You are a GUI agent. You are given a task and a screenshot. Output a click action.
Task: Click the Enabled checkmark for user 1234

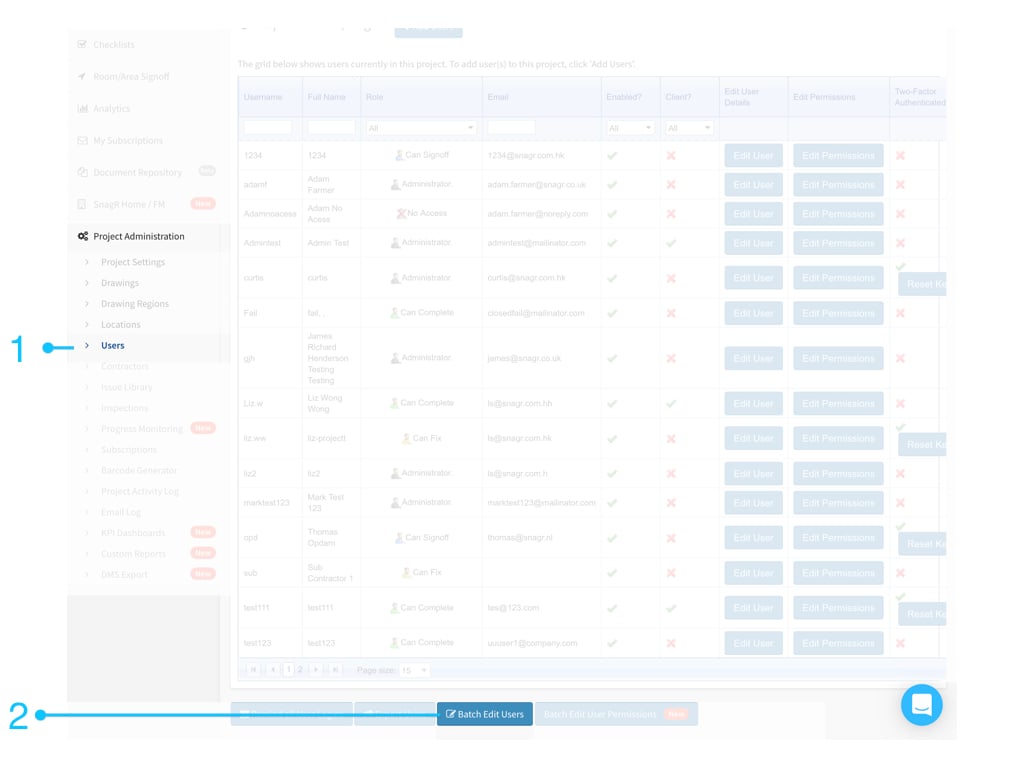click(x=612, y=155)
